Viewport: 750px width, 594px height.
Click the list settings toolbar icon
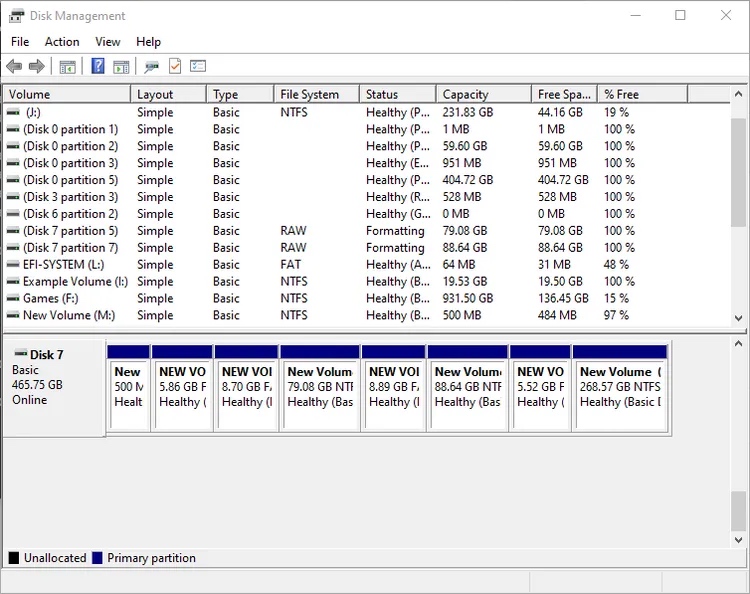tap(198, 66)
